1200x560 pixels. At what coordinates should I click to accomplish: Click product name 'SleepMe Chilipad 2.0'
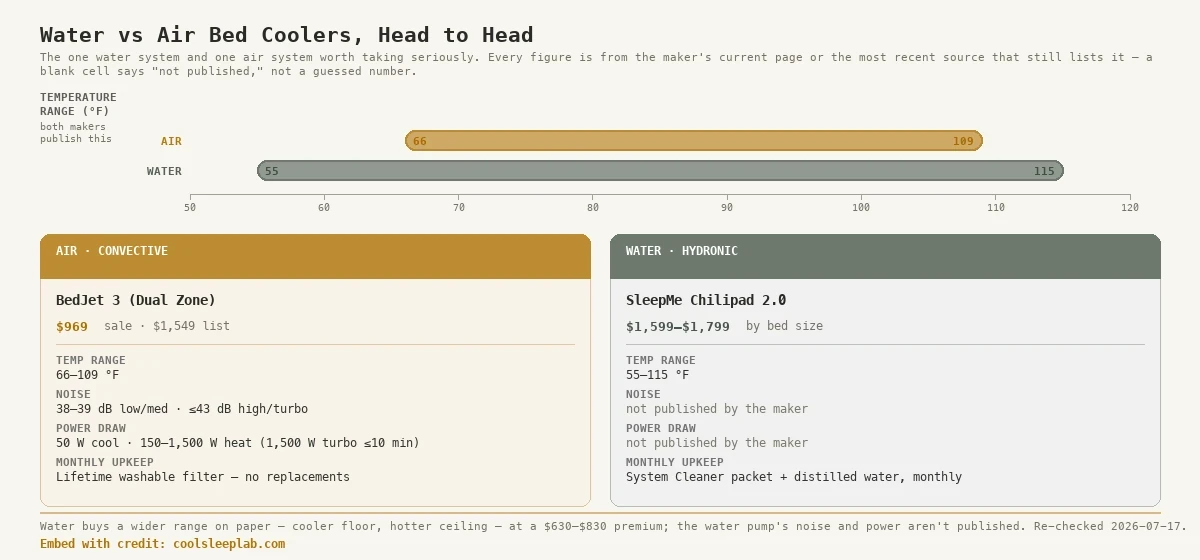point(706,300)
